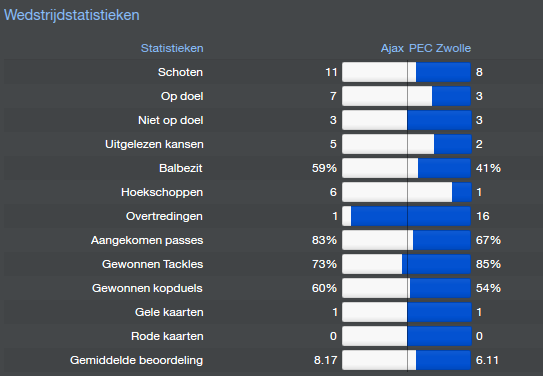Select the Gewonnen kopduels label
This screenshot has height=376, width=543.
coord(147,288)
